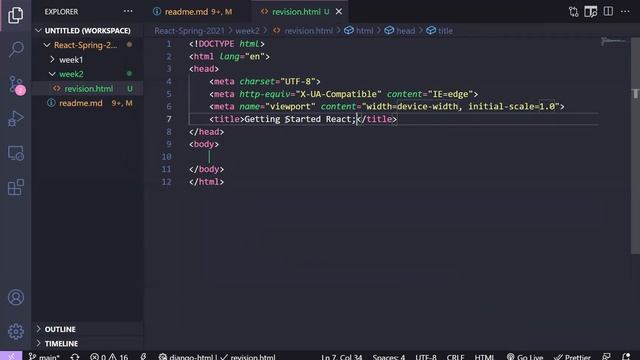The height and width of the screenshot is (360, 640).
Task: Click the closing </html> tag on line 12
Action: coord(206,182)
